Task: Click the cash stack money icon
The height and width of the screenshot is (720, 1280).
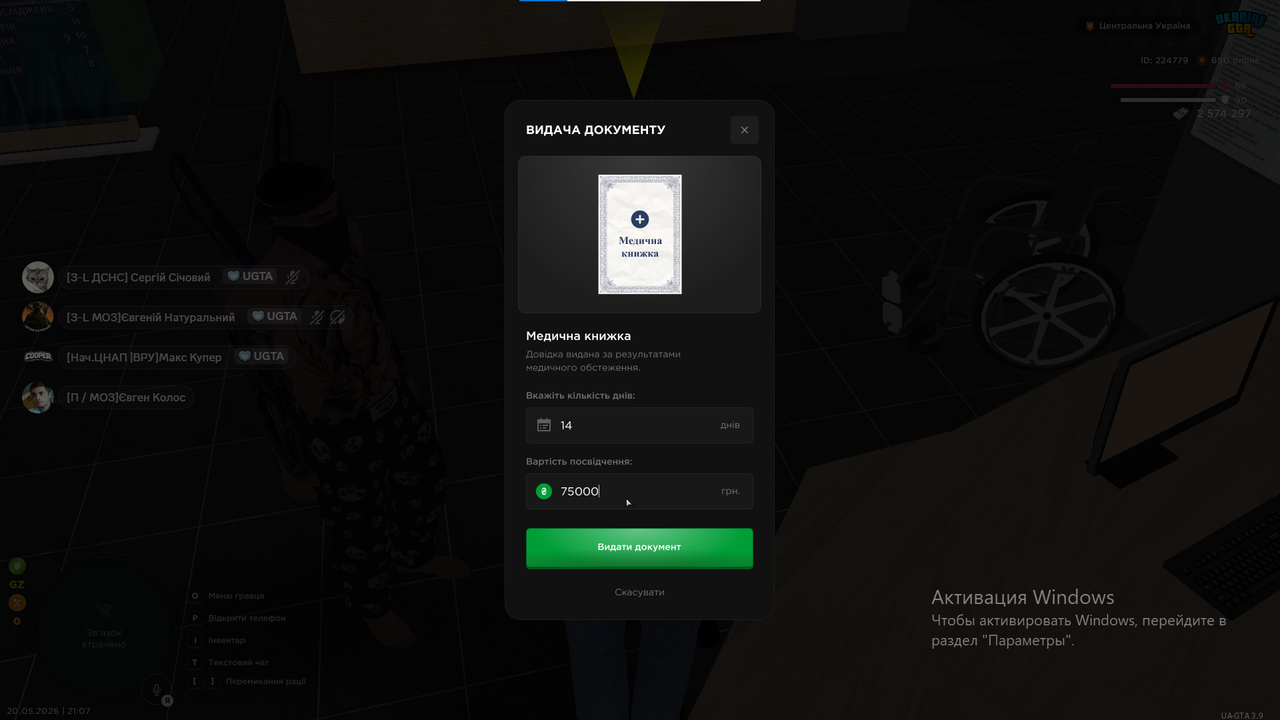Action: tap(1181, 114)
